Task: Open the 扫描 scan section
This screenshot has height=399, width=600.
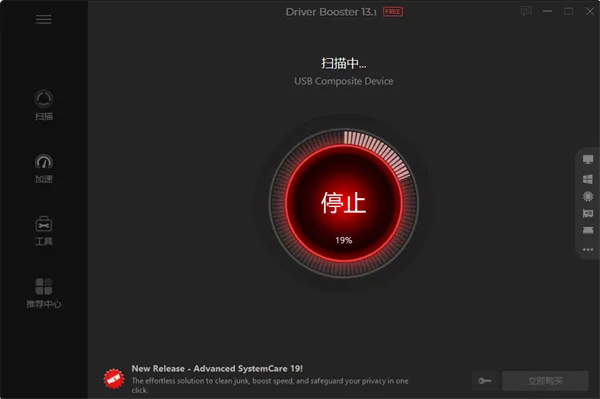Action: point(44,105)
